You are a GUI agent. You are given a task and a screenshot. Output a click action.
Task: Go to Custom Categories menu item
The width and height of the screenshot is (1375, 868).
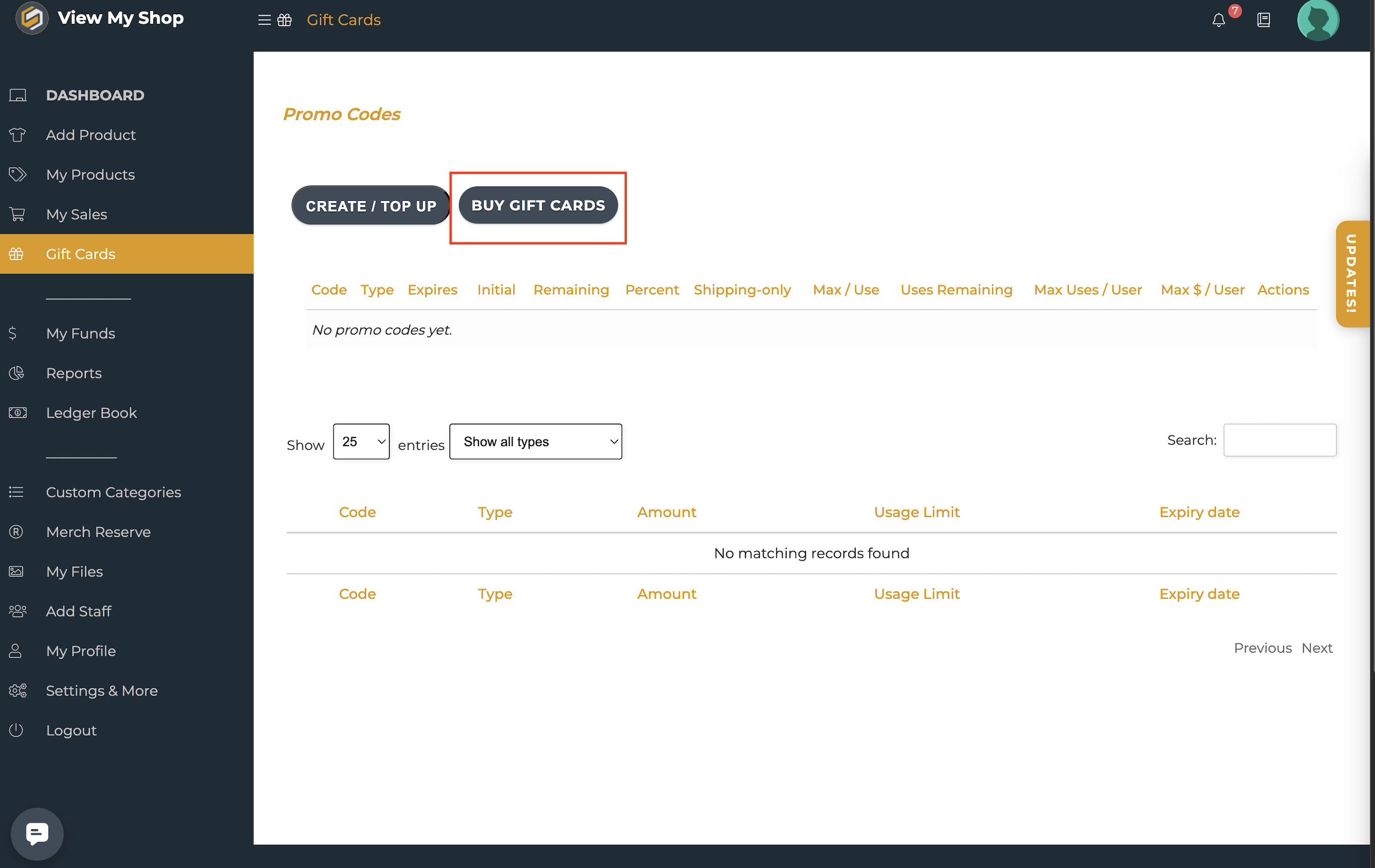click(x=113, y=492)
